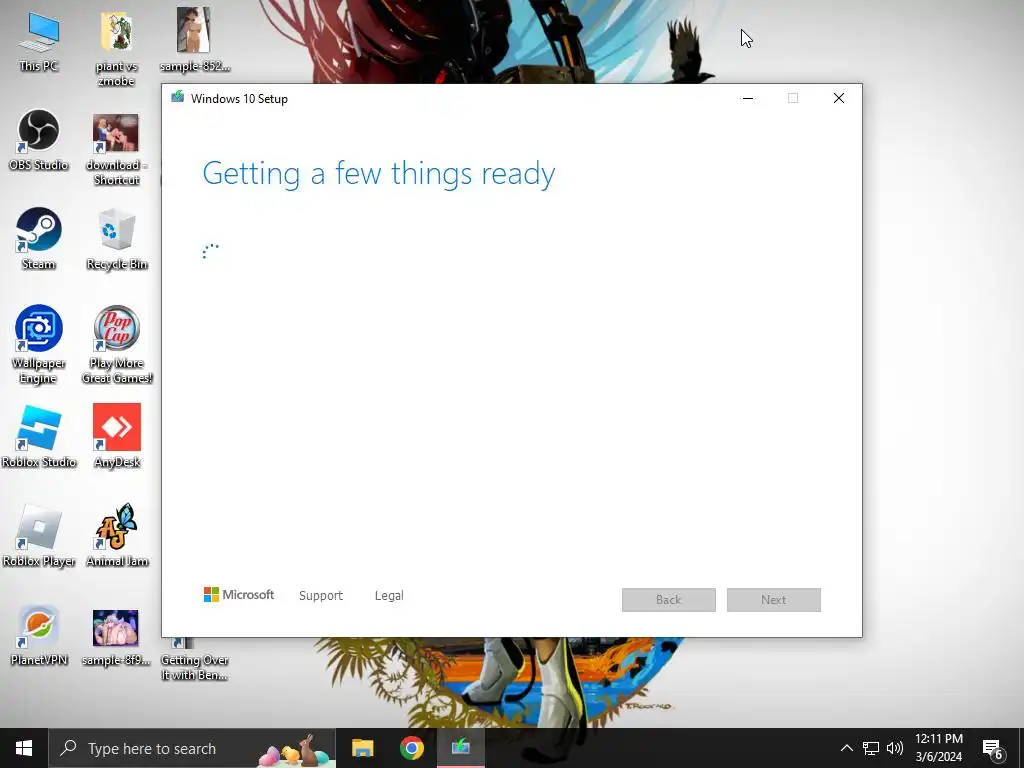This screenshot has height=768, width=1024.
Task: Select sample-8f9 image file on desktop
Action: pos(116,637)
